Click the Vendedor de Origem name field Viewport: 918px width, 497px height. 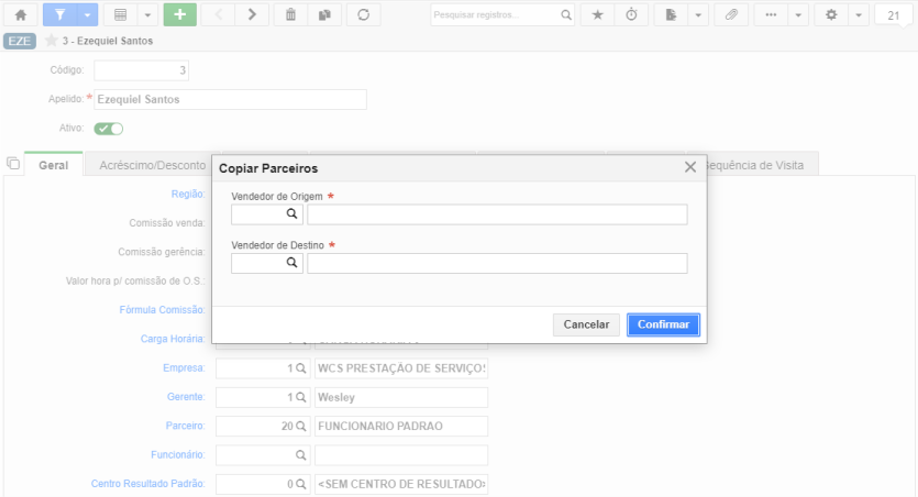point(497,214)
